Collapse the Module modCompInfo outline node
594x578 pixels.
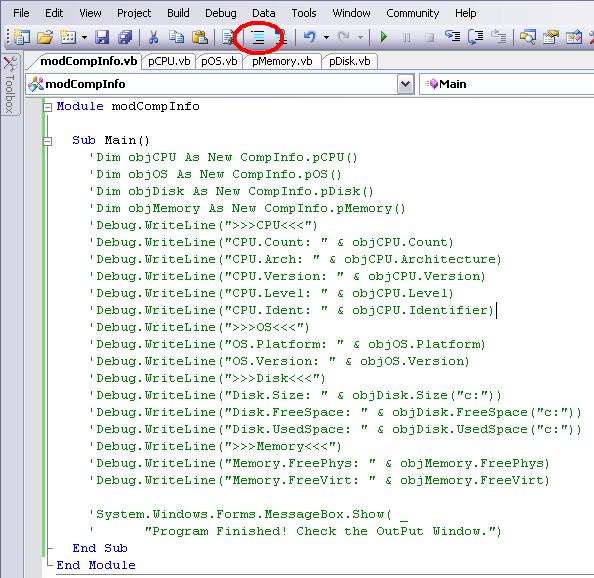coord(47,107)
